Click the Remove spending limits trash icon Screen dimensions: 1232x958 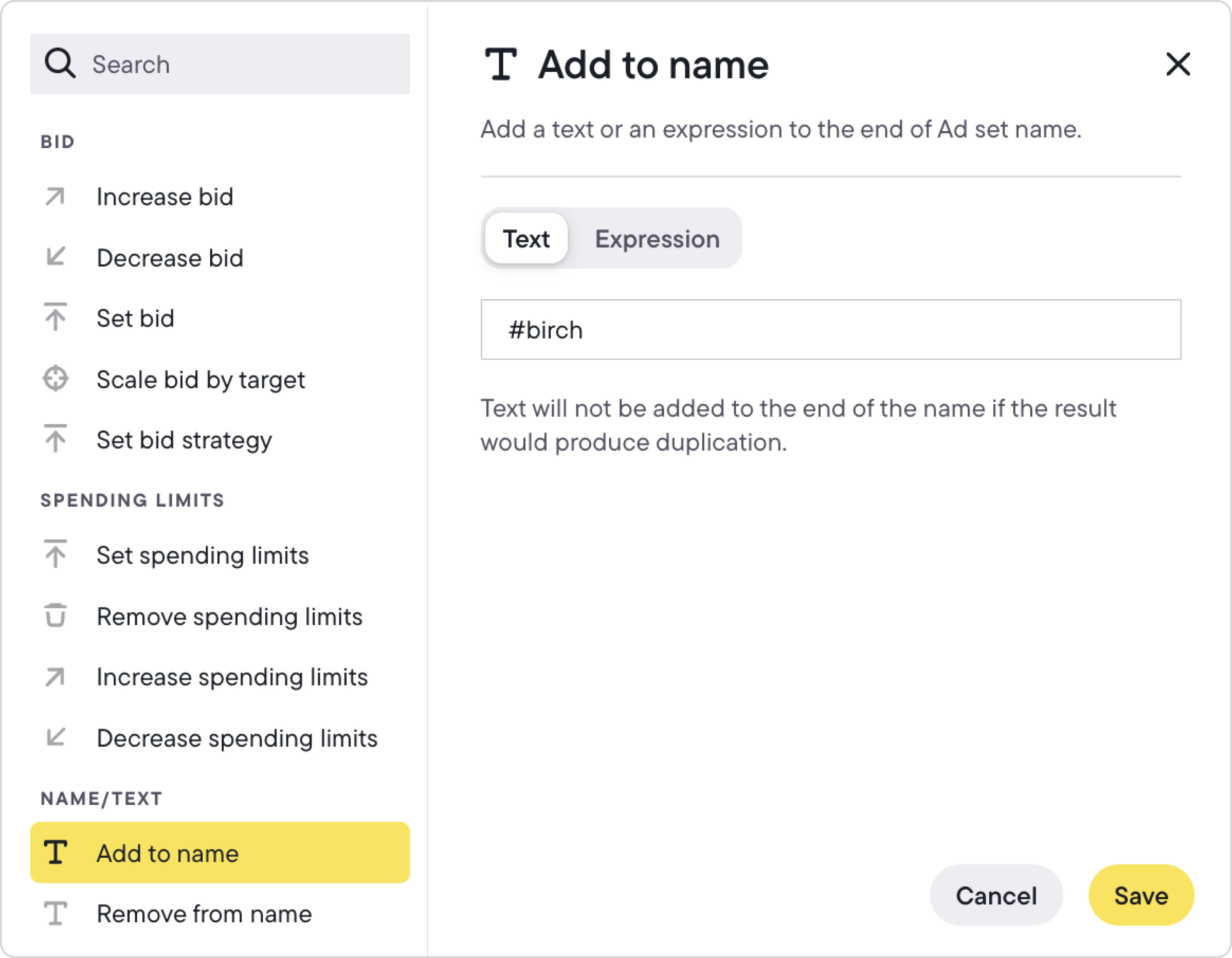55,615
